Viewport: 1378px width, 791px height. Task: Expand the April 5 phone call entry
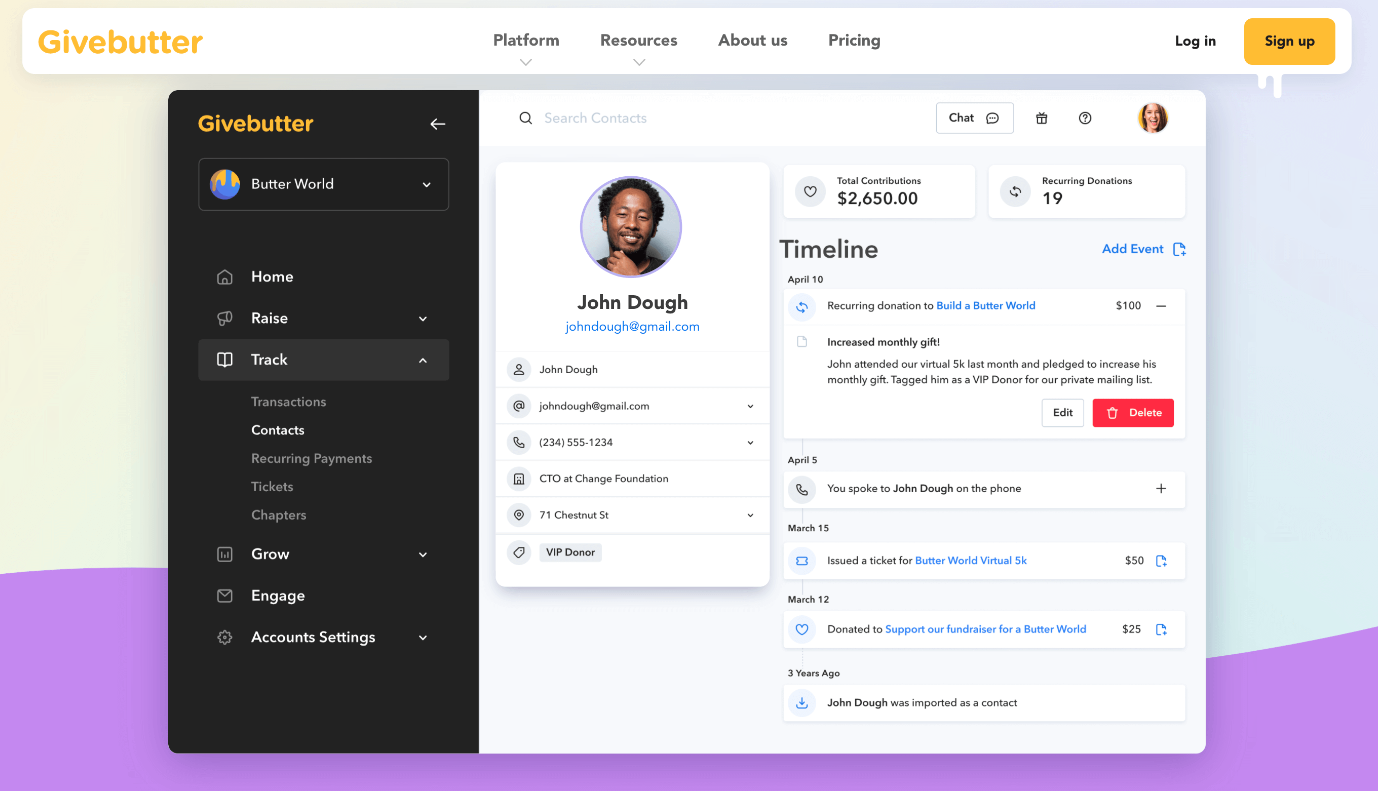1161,489
